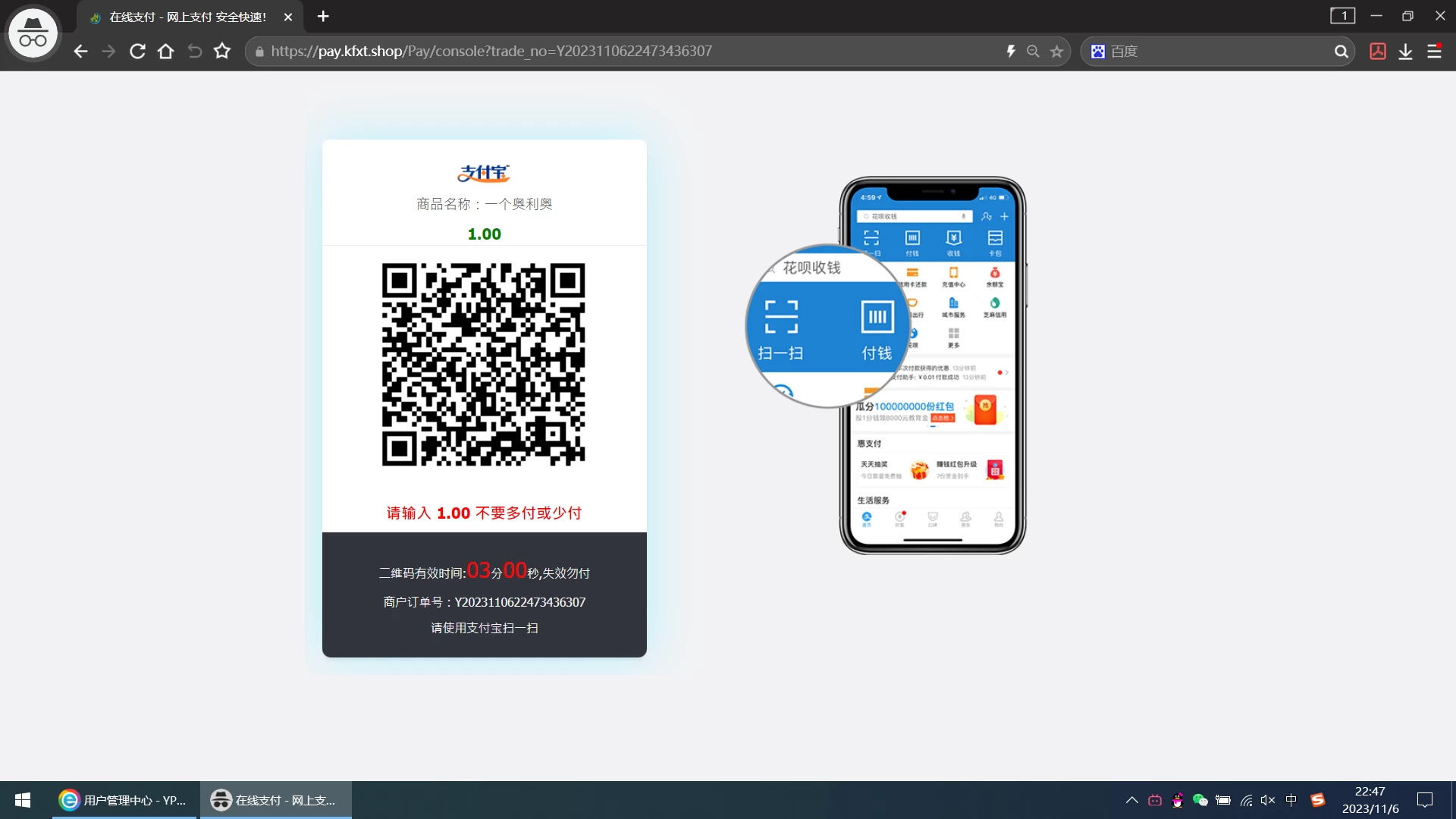
Task: Click the lightning speed mode icon
Action: (1011, 52)
